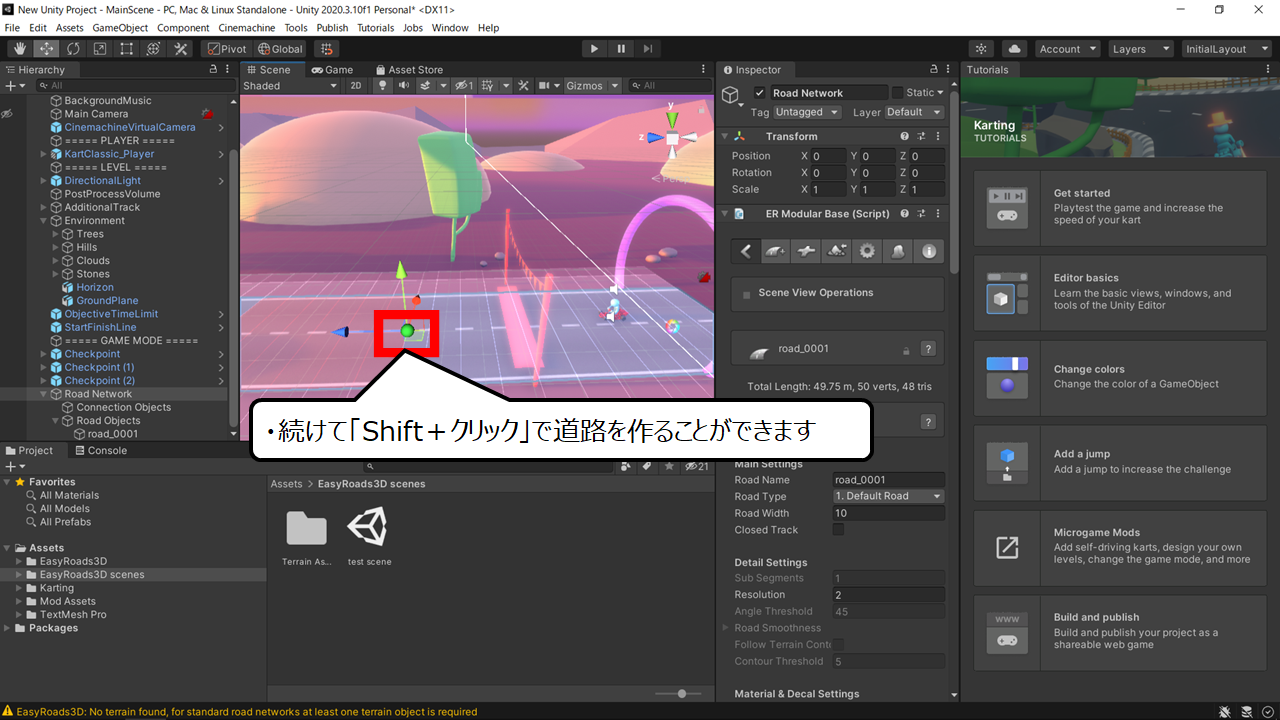Viewport: 1280px width, 720px height.
Task: Click the Step frame button
Action: point(648,48)
